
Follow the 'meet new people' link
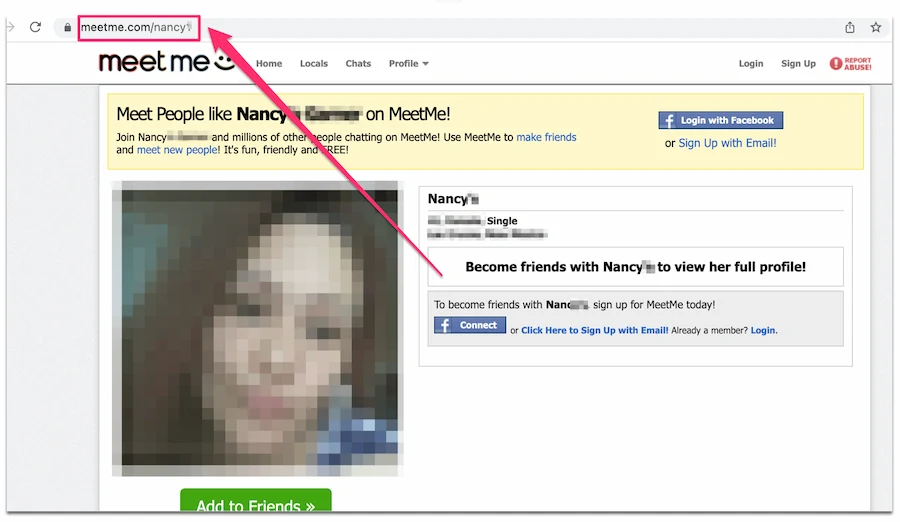point(178,150)
